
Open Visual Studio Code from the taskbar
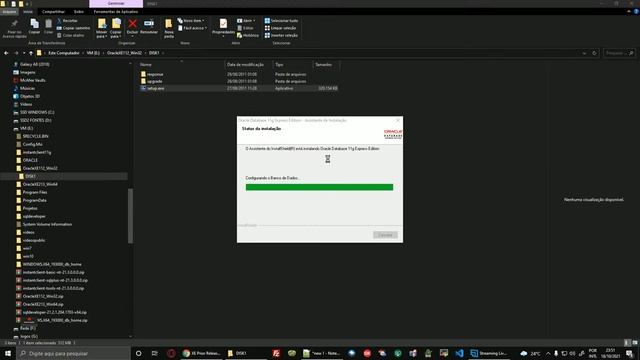459,353
